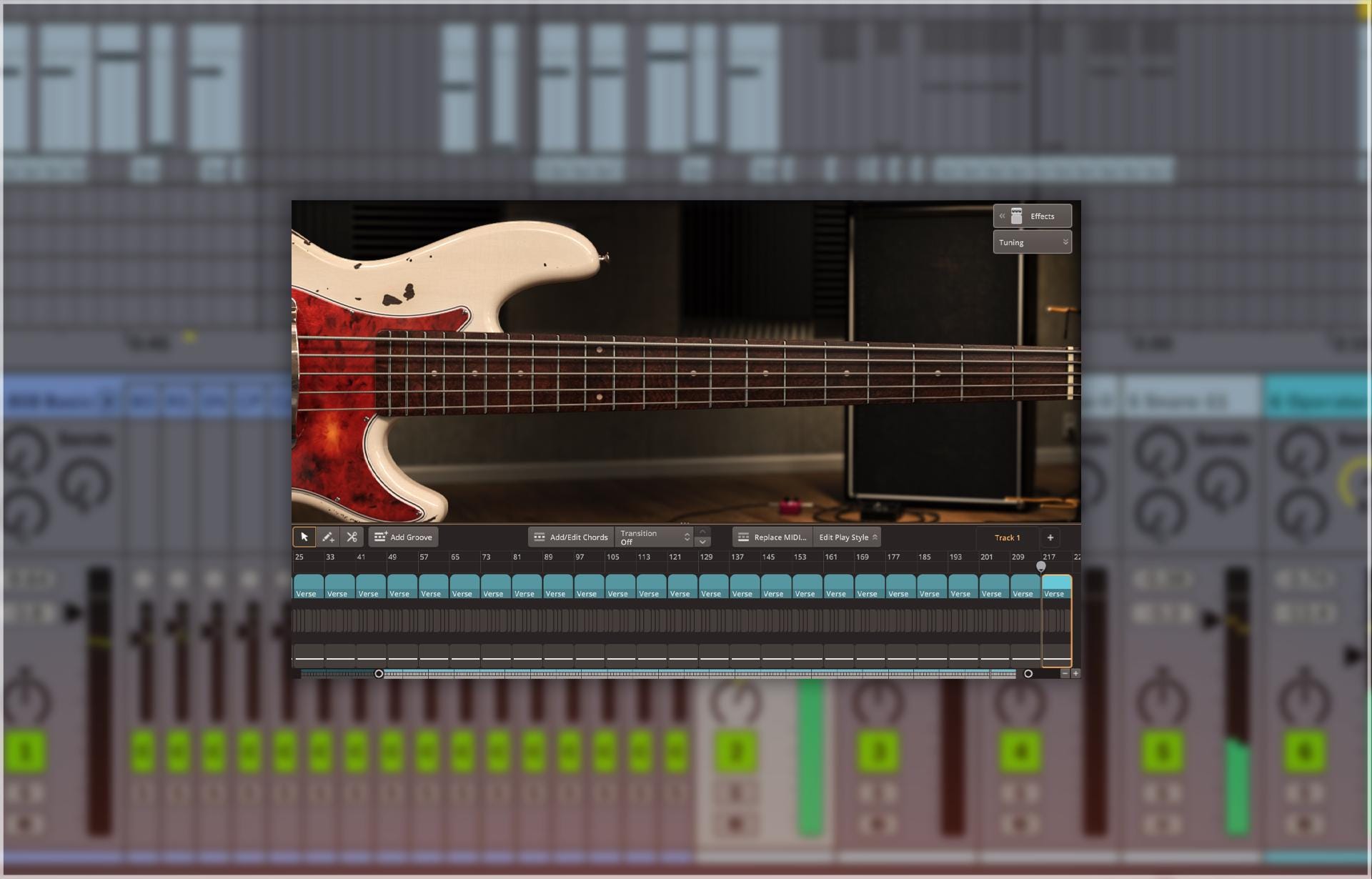Select the arrow pointer tool
The width and height of the screenshot is (1372, 879).
coord(304,537)
